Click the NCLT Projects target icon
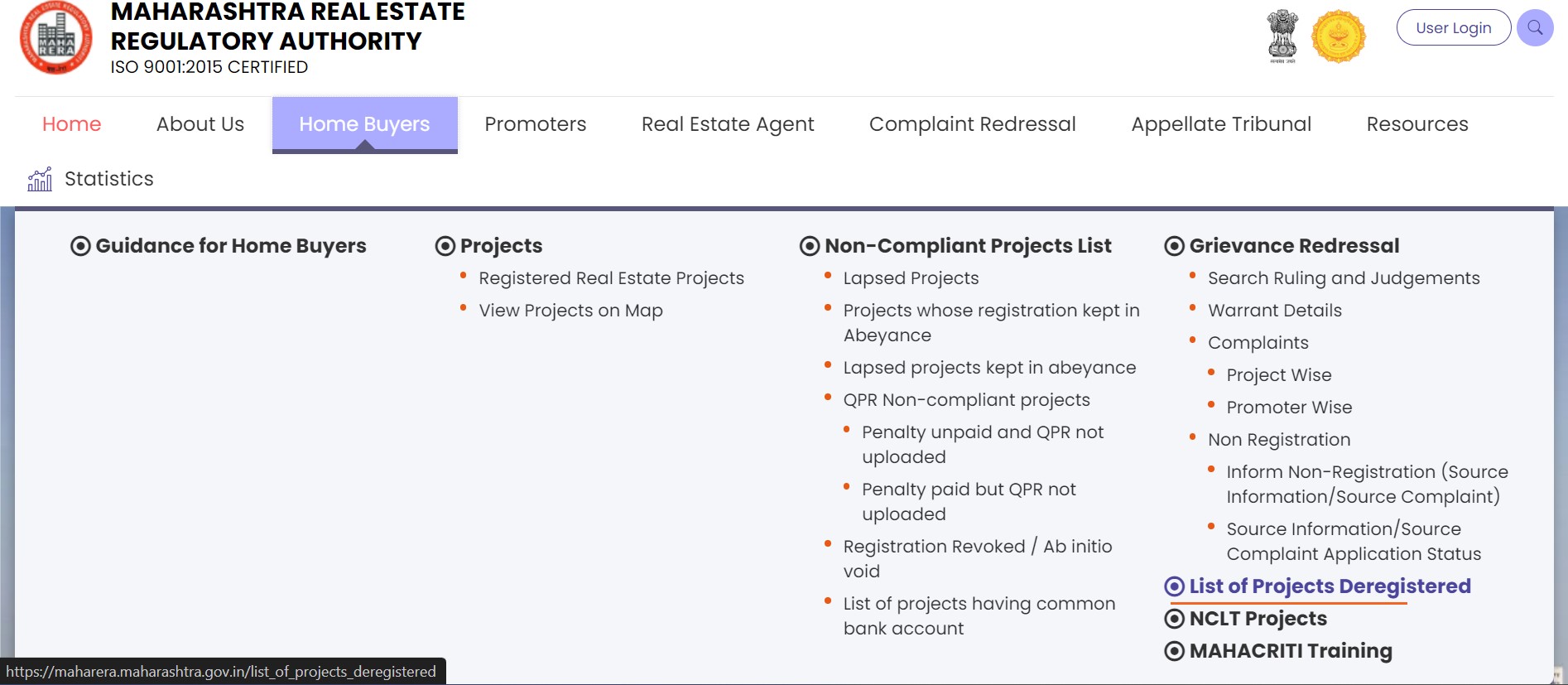Image resolution: width=1568 pixels, height=685 pixels. (1173, 618)
